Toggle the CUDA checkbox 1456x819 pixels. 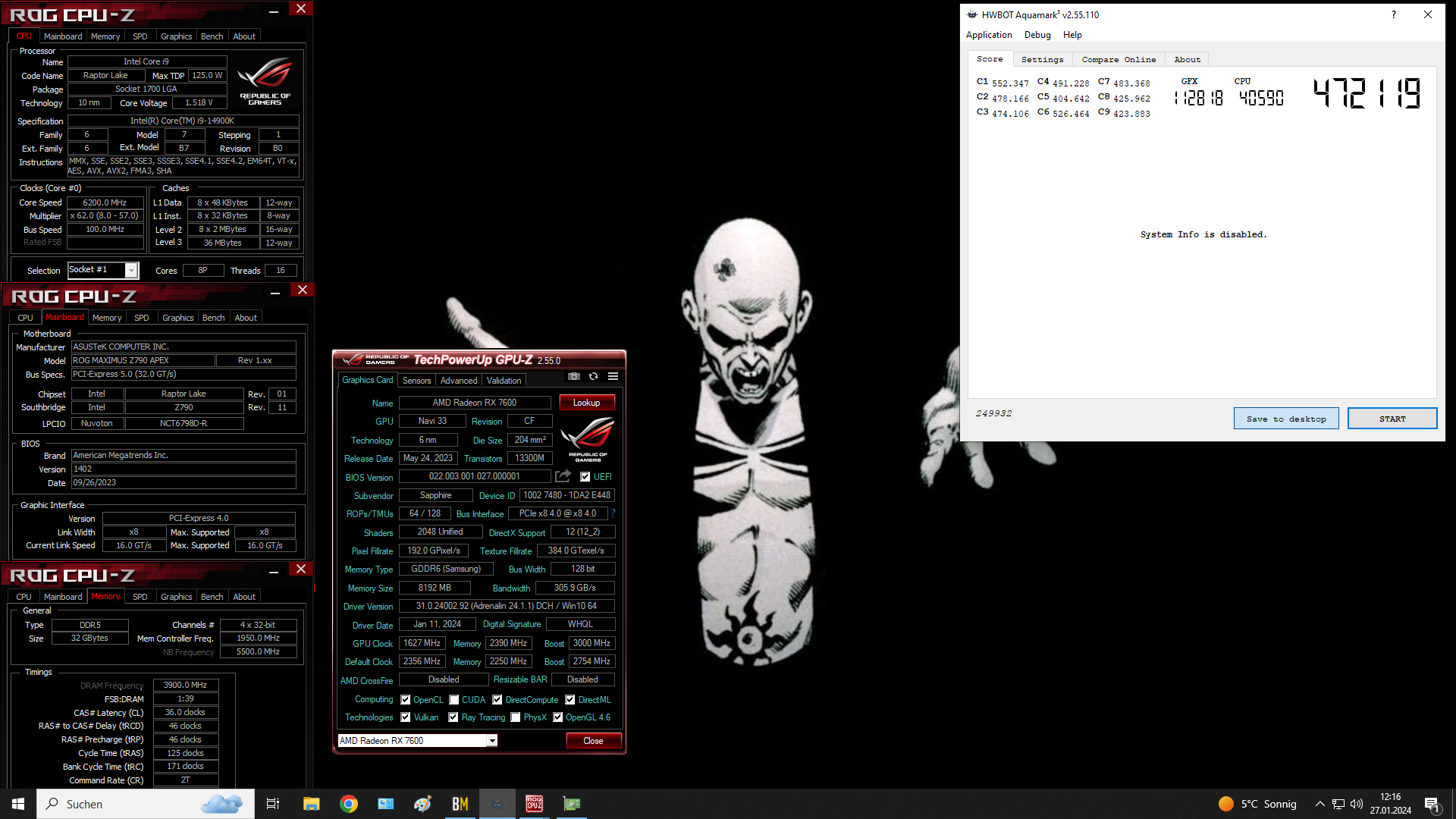click(x=453, y=700)
